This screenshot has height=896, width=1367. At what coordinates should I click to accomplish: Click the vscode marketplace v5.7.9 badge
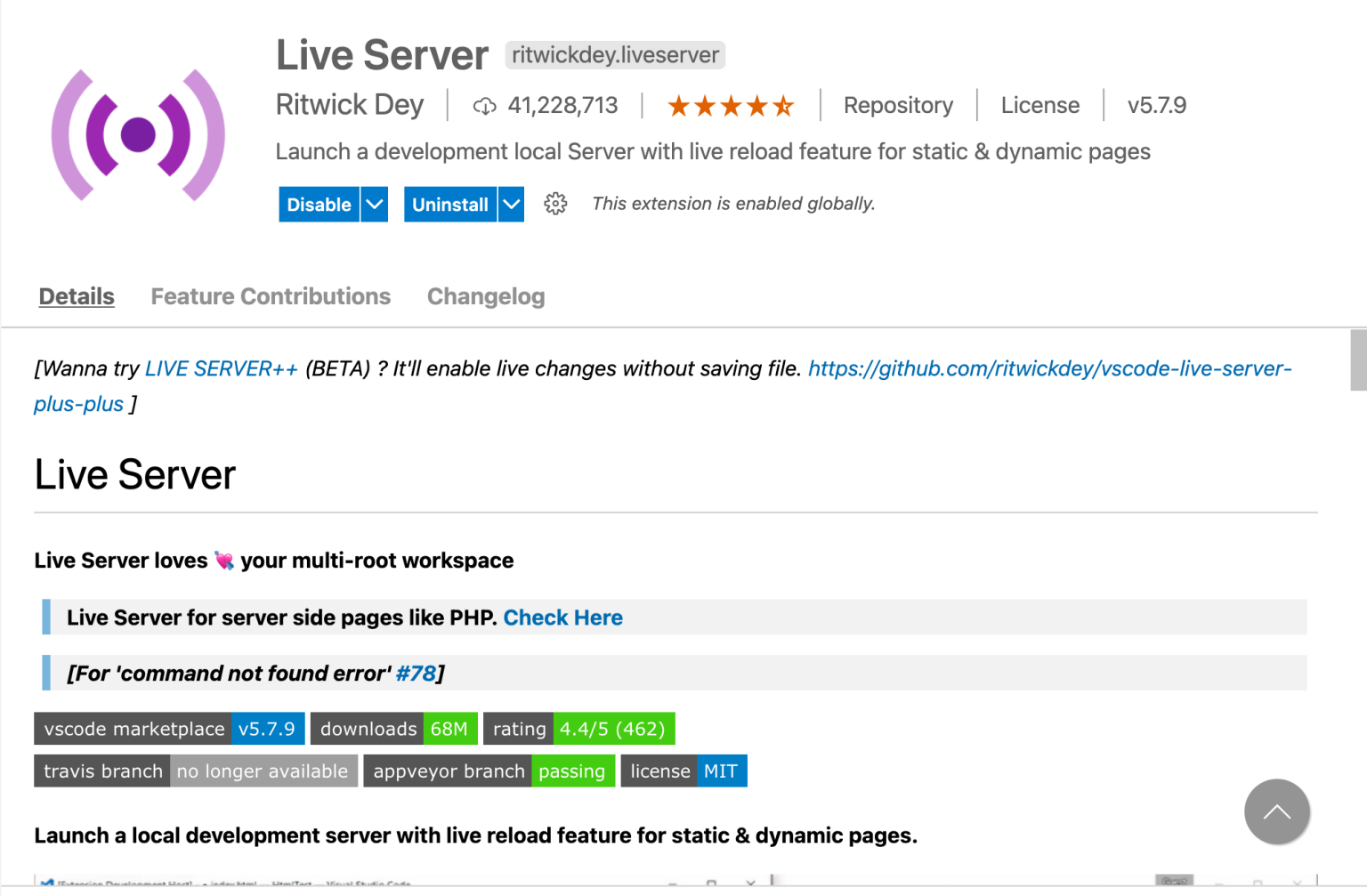pyautogui.click(x=169, y=728)
